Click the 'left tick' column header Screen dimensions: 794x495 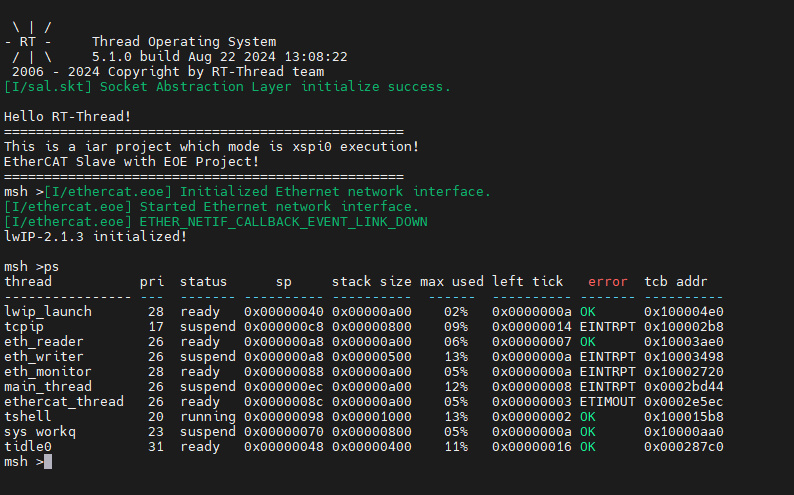528,282
